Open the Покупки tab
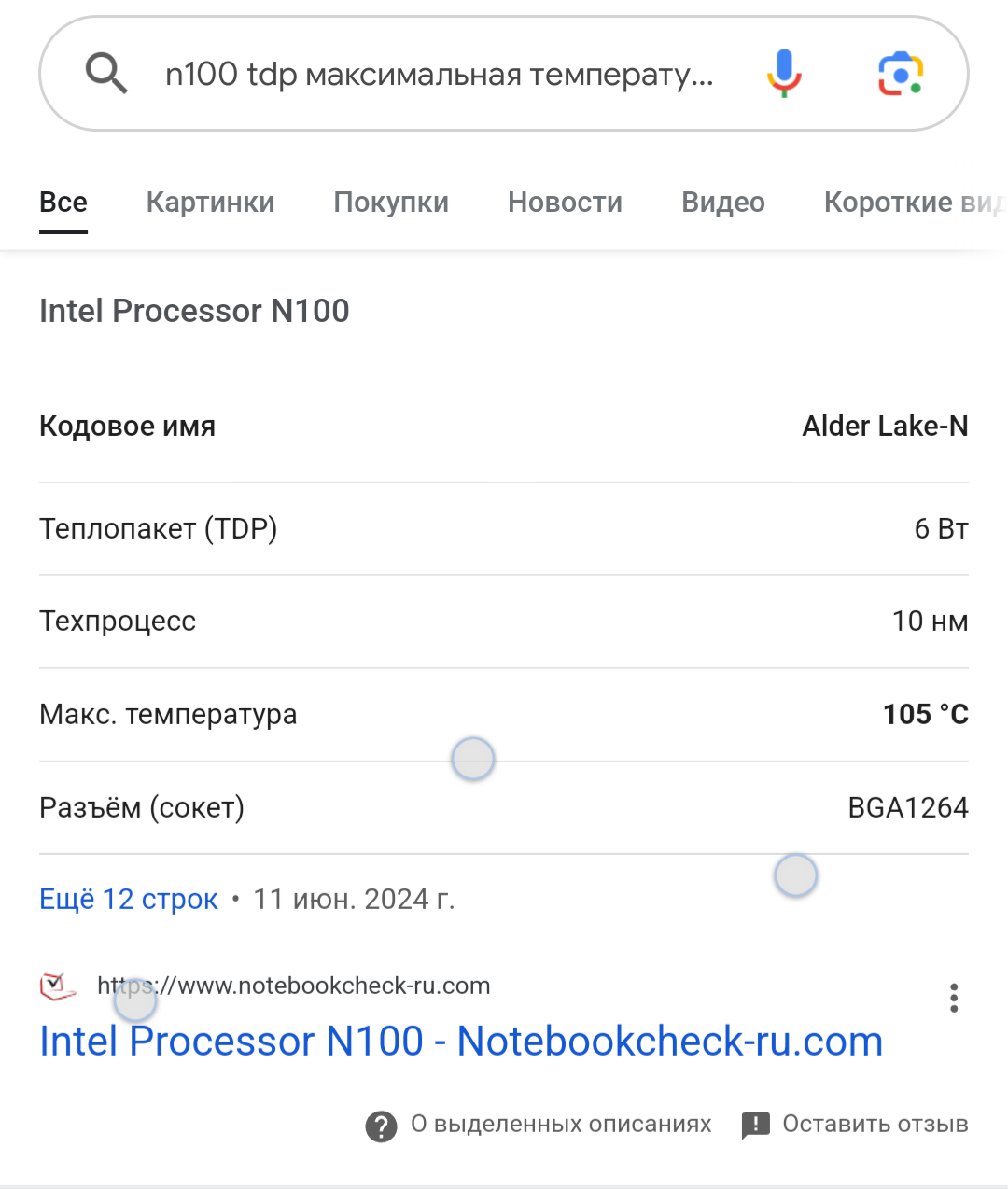The width and height of the screenshot is (1008, 1189). pos(391,203)
